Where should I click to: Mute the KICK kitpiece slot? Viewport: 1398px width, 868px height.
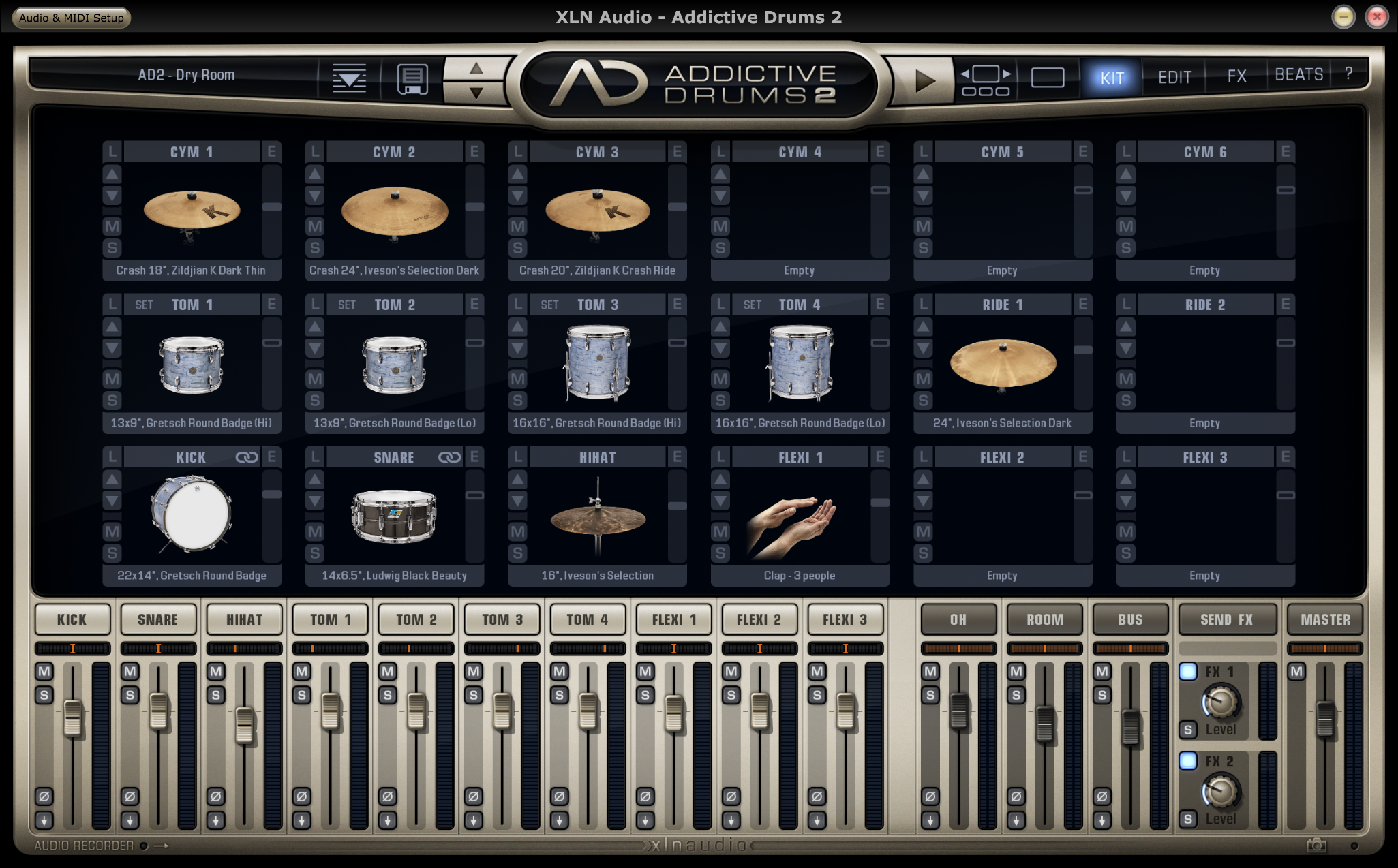coord(112,531)
